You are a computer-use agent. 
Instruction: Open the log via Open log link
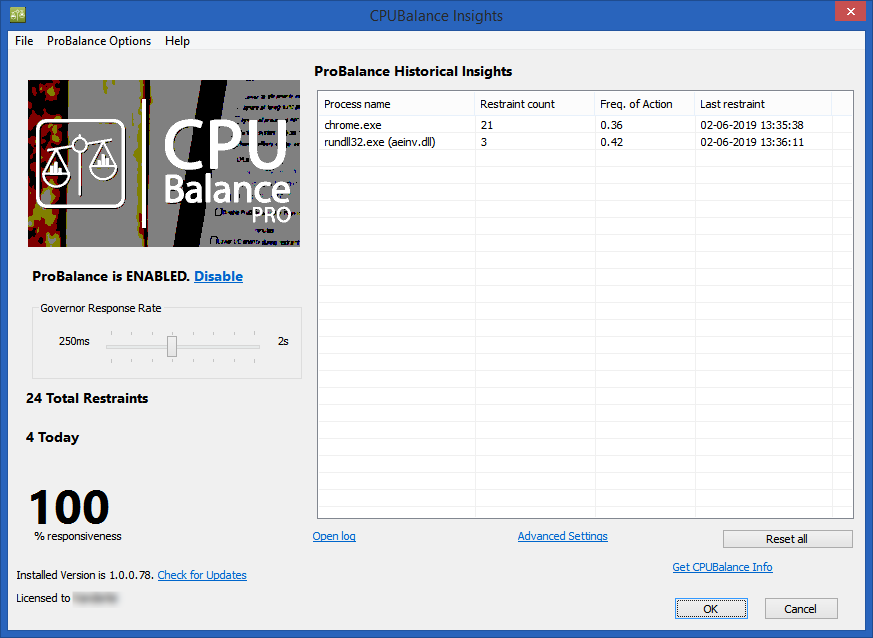coord(334,536)
